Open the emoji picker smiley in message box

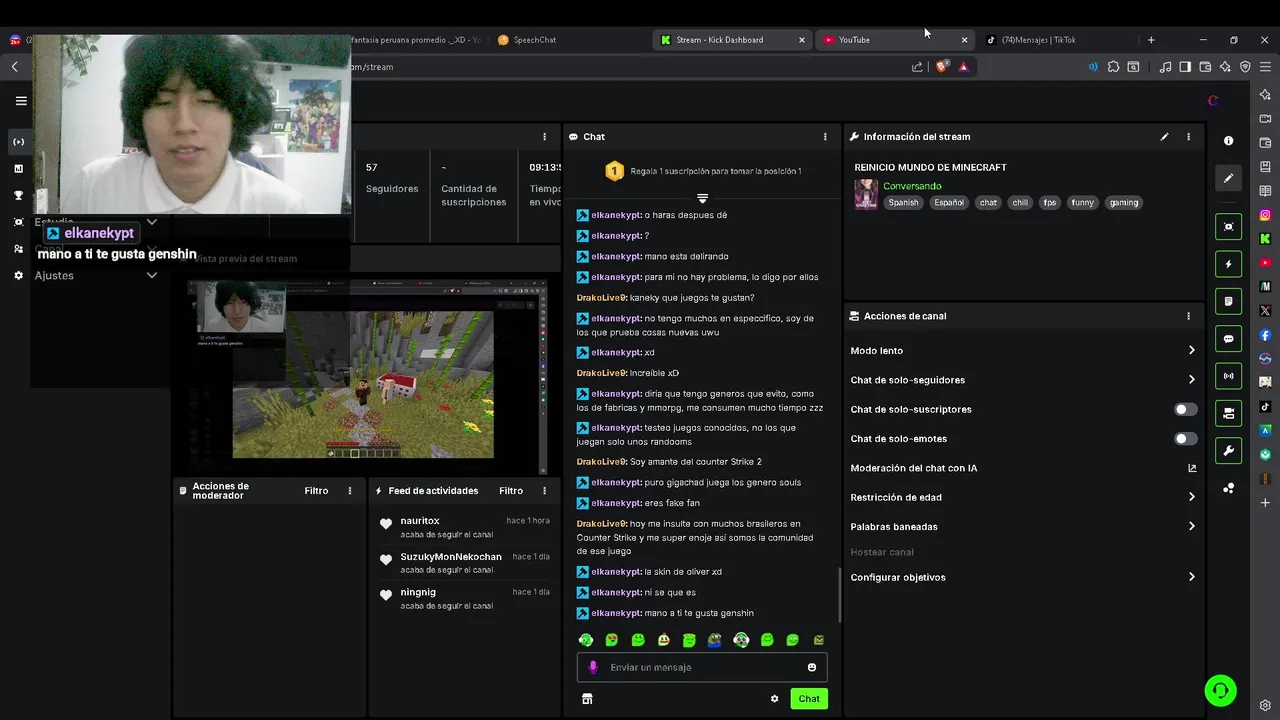coord(812,668)
